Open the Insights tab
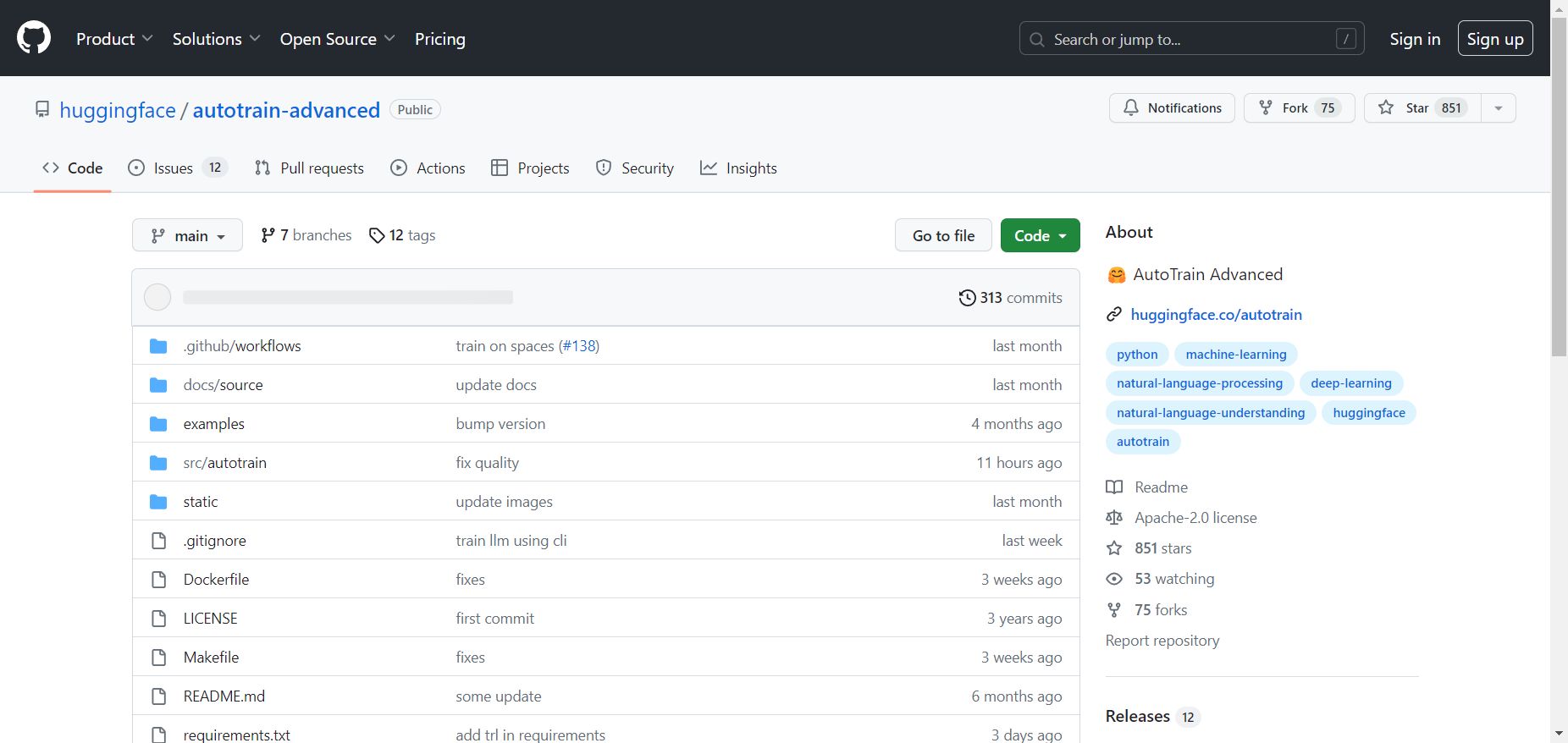This screenshot has height=743, width=1568. [738, 168]
